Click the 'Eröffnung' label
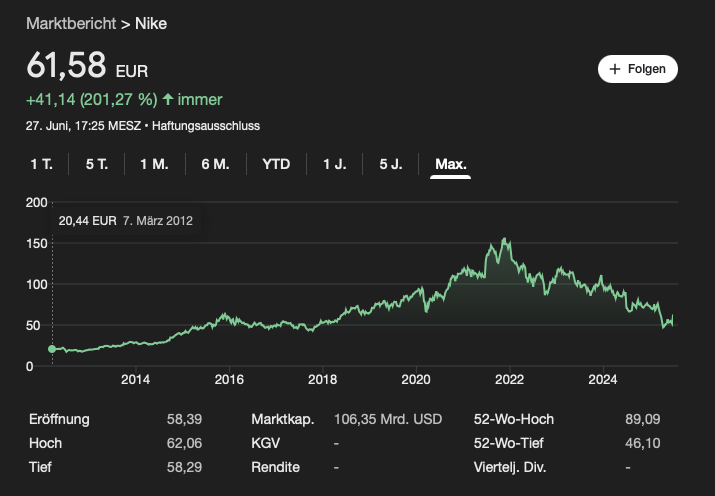The image size is (715, 496). pos(59,419)
